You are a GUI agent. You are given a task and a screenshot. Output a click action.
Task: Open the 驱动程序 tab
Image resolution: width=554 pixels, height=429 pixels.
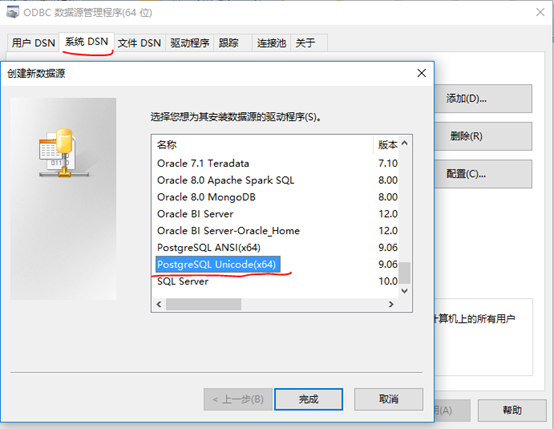point(190,43)
